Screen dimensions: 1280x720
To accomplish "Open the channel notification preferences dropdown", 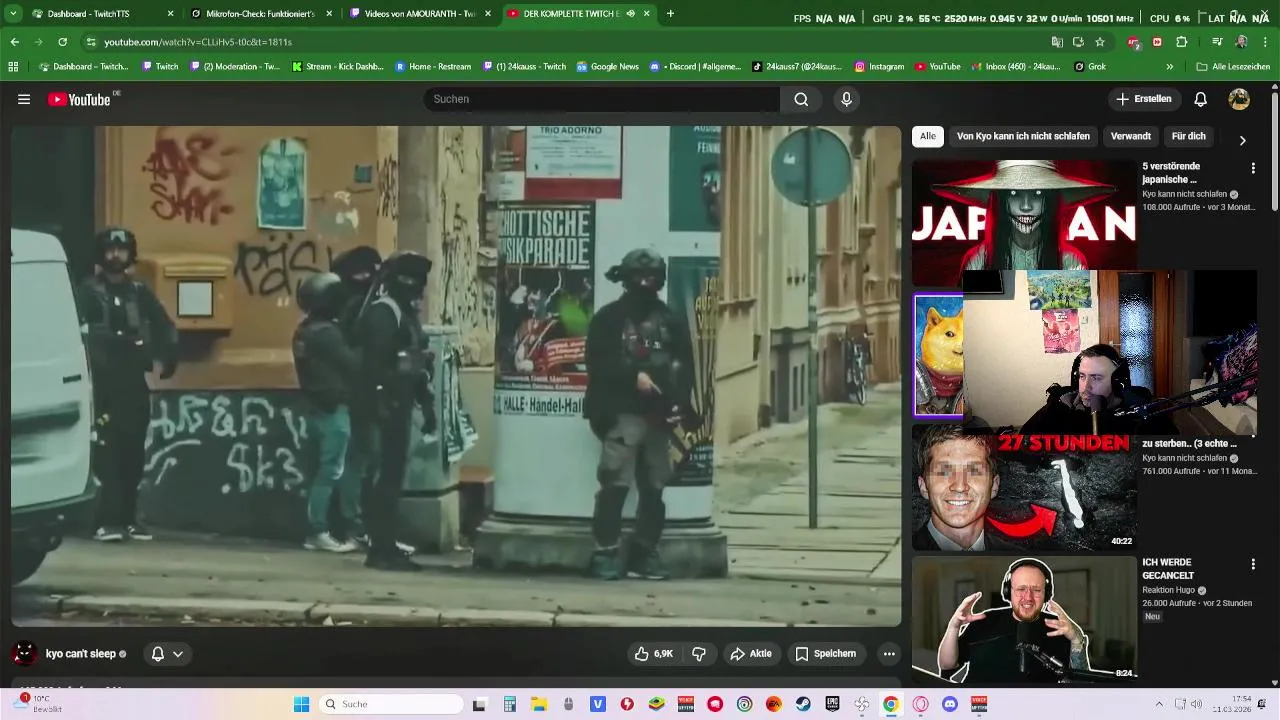I will 167,654.
